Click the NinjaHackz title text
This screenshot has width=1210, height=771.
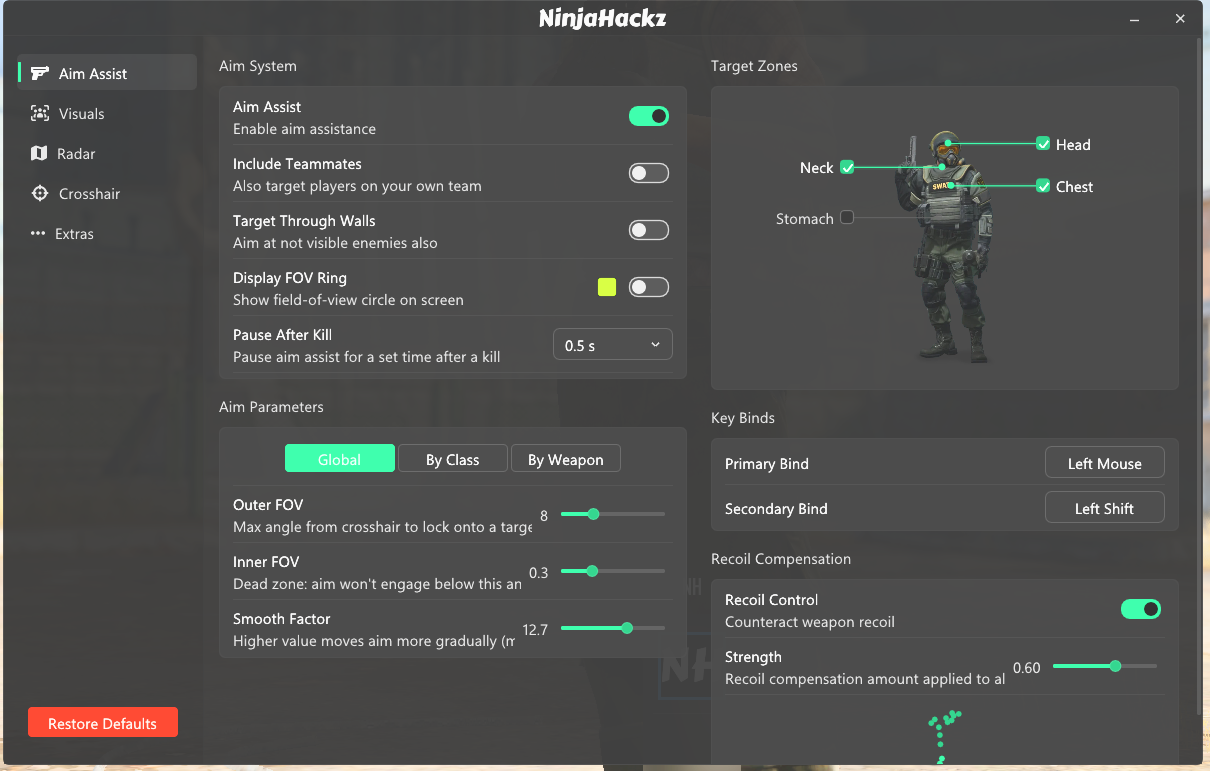pyautogui.click(x=603, y=18)
